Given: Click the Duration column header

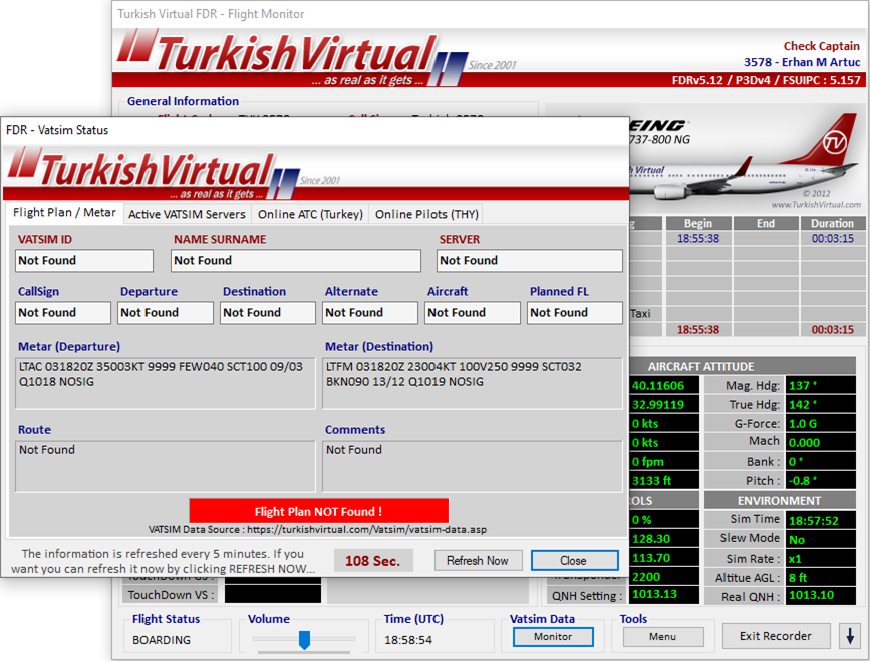Looking at the screenshot, I should tap(832, 223).
